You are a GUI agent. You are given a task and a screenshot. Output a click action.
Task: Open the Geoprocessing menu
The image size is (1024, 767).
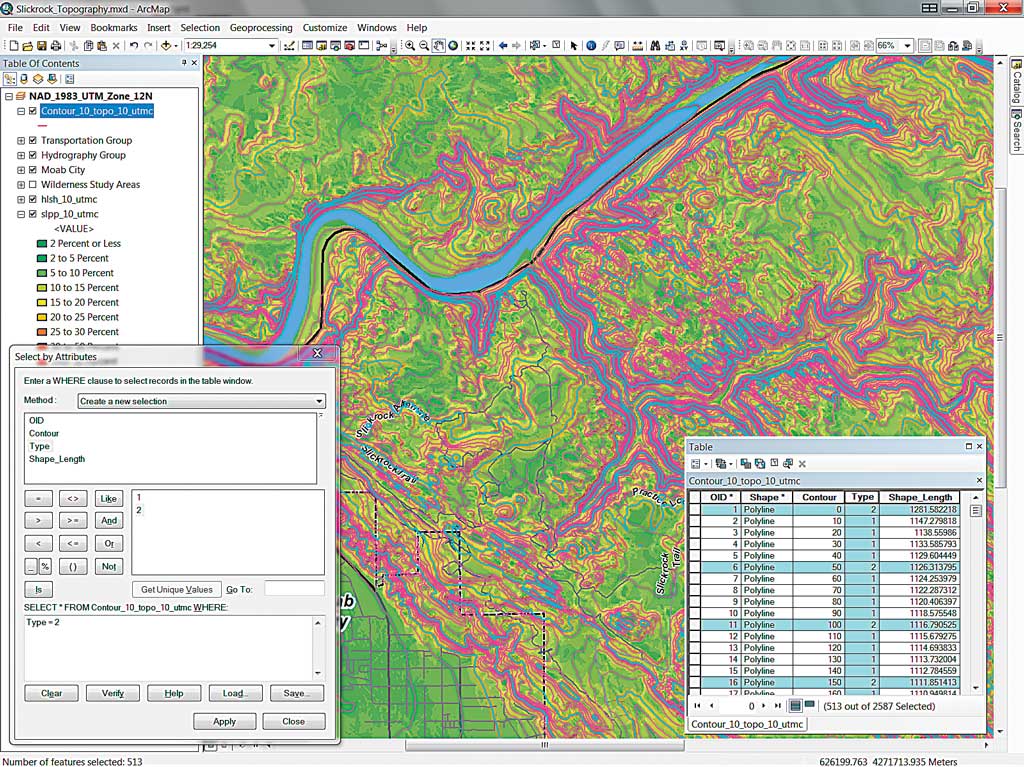coord(261,28)
